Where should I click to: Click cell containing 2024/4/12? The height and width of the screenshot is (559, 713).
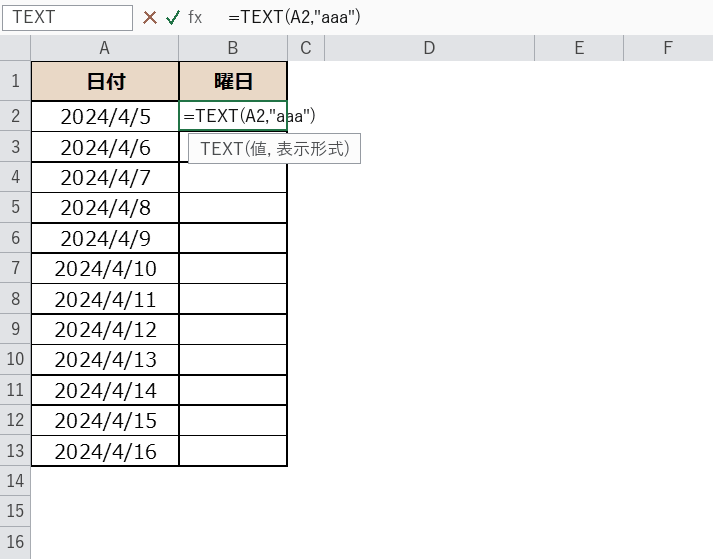pyautogui.click(x=105, y=330)
